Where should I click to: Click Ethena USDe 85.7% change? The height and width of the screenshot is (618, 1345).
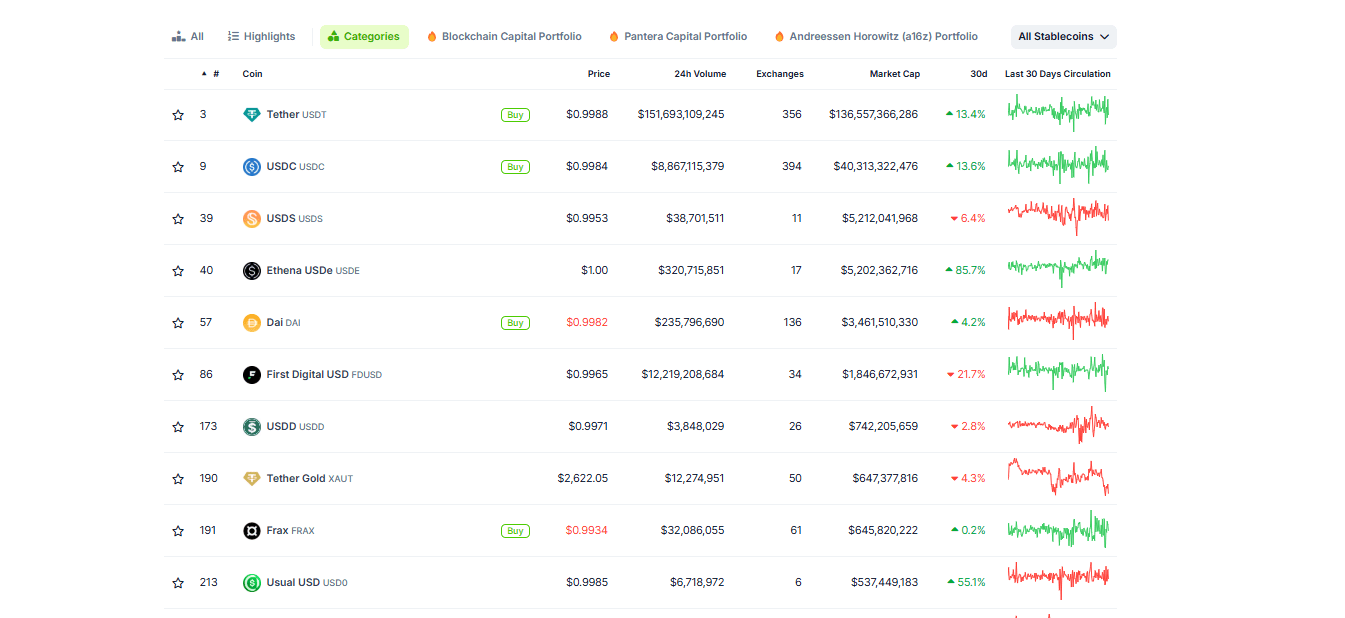(x=965, y=271)
